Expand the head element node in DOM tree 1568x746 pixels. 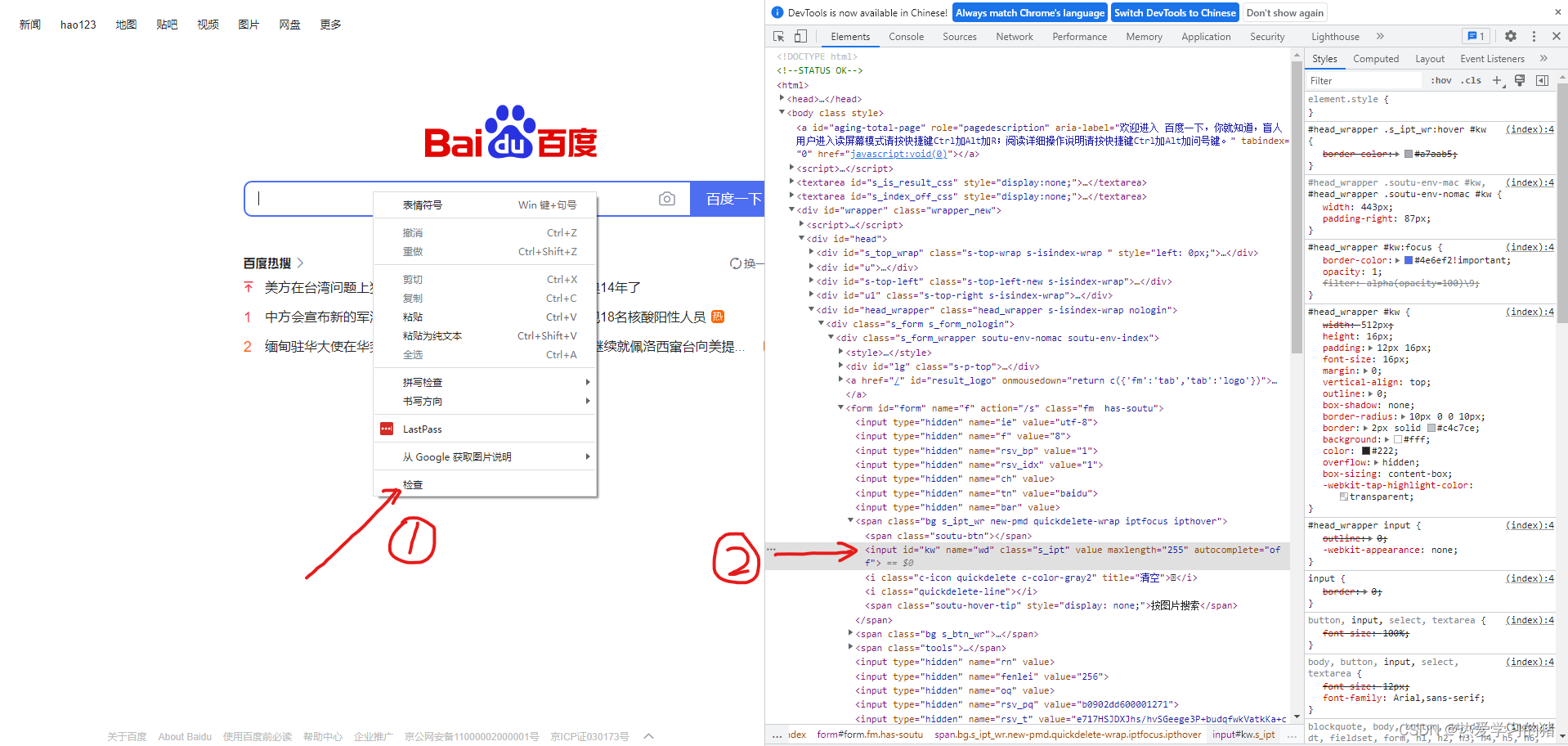point(782,98)
